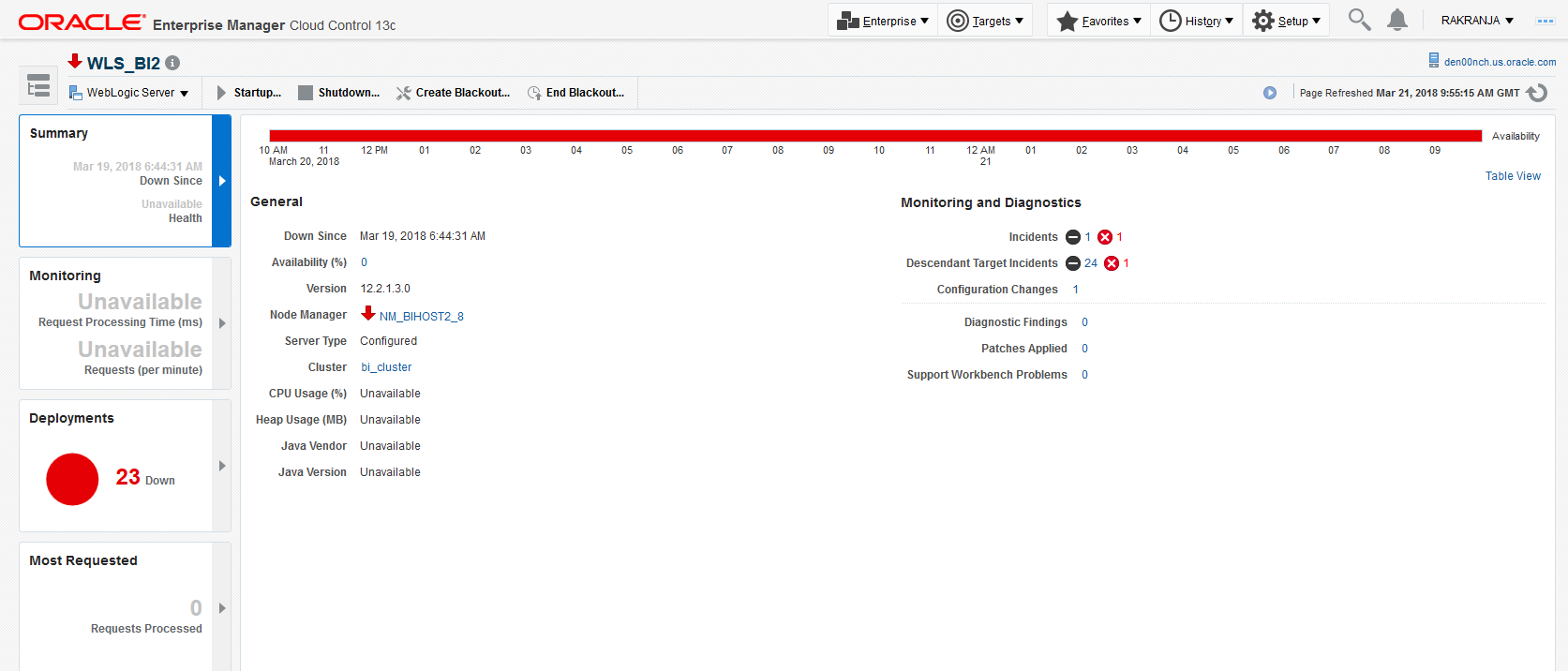Click the 12 PM timeline label
The height and width of the screenshot is (671, 1568).
click(374, 150)
